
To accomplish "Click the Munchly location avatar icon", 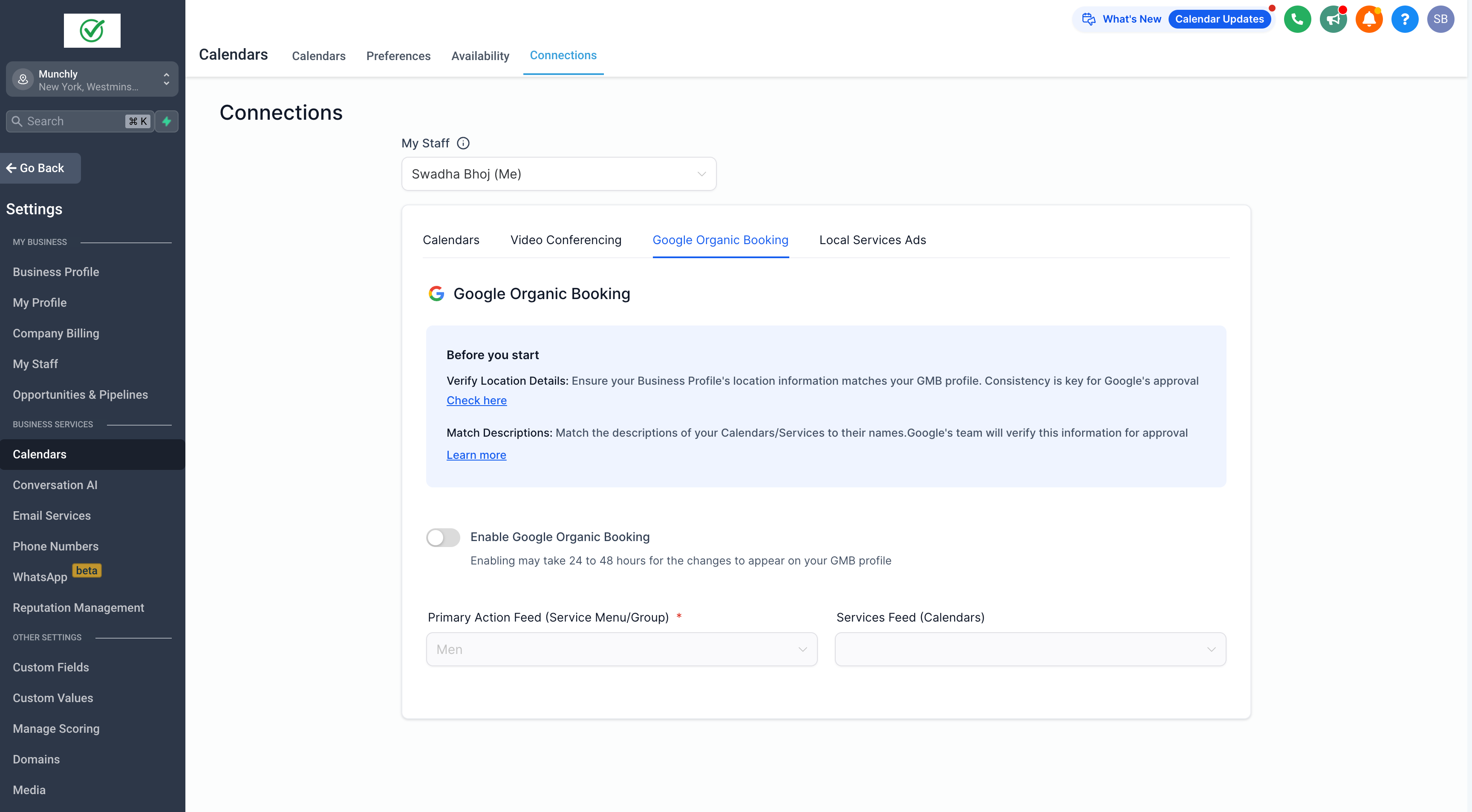I will [x=23, y=79].
